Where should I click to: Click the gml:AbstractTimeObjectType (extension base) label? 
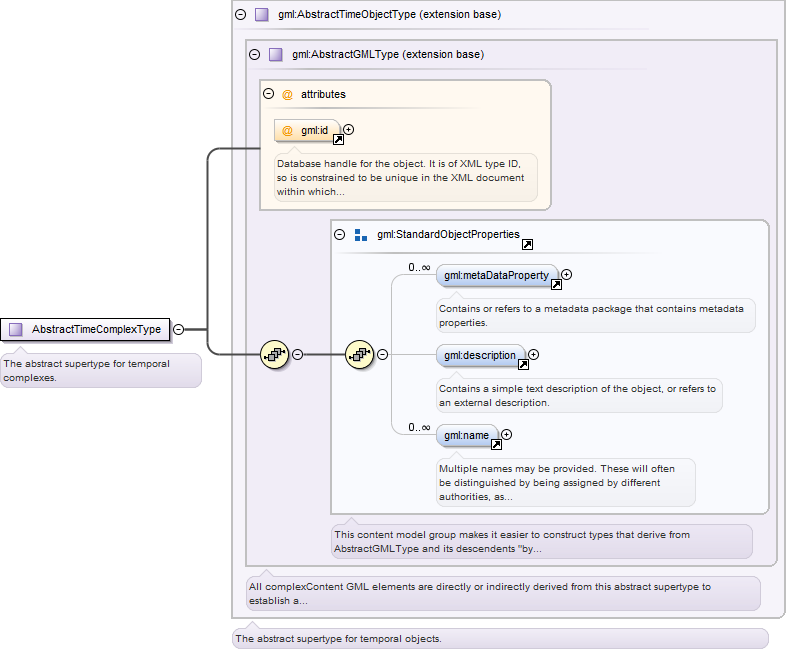[x=389, y=15]
